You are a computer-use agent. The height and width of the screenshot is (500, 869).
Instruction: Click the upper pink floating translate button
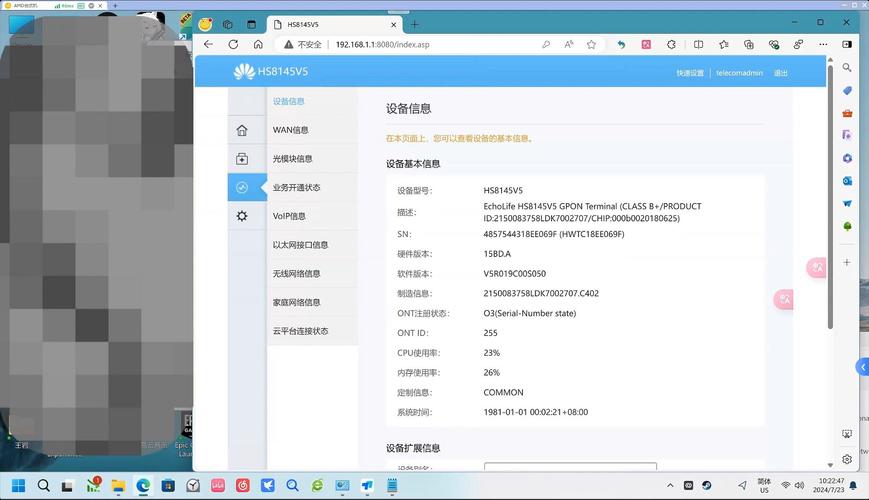coord(817,268)
